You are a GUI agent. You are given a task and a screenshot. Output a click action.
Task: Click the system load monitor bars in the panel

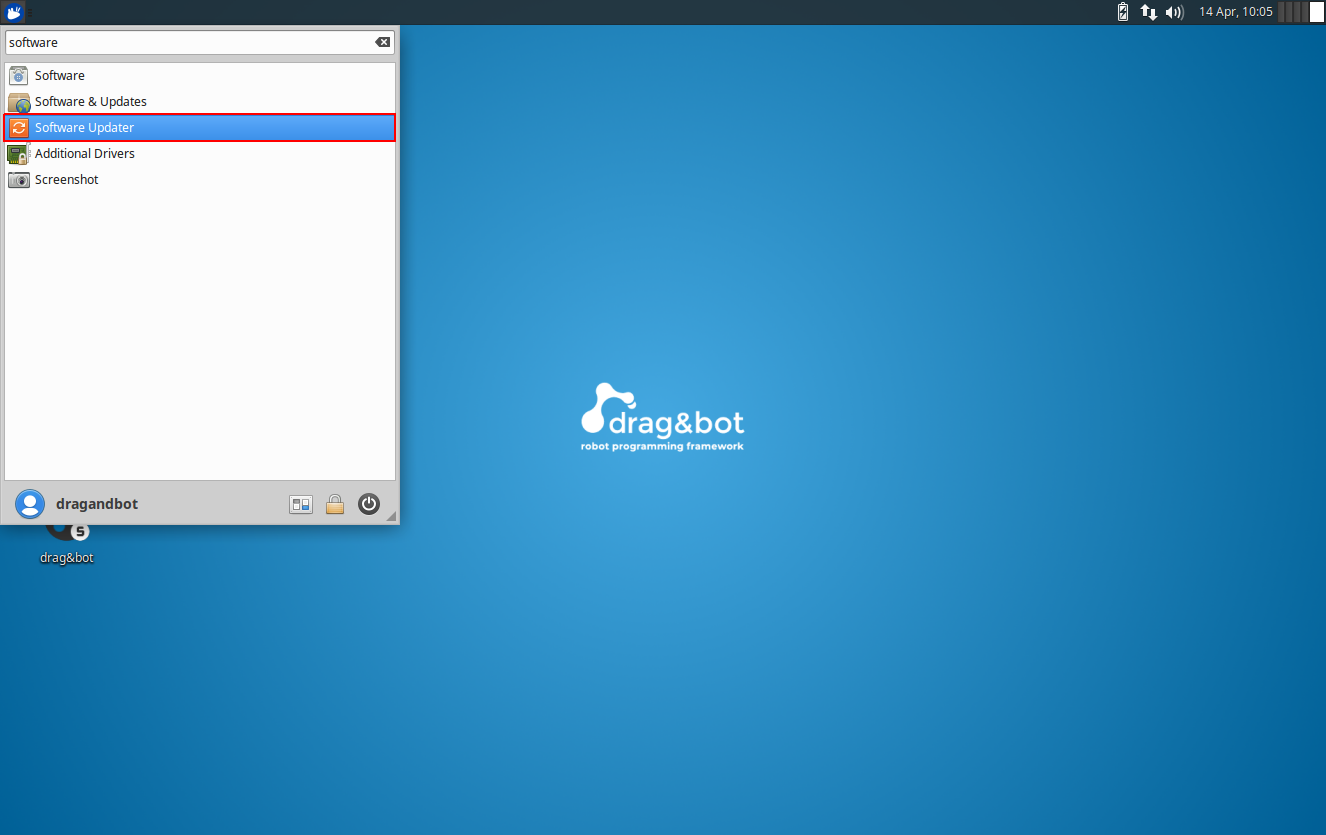tap(1292, 12)
